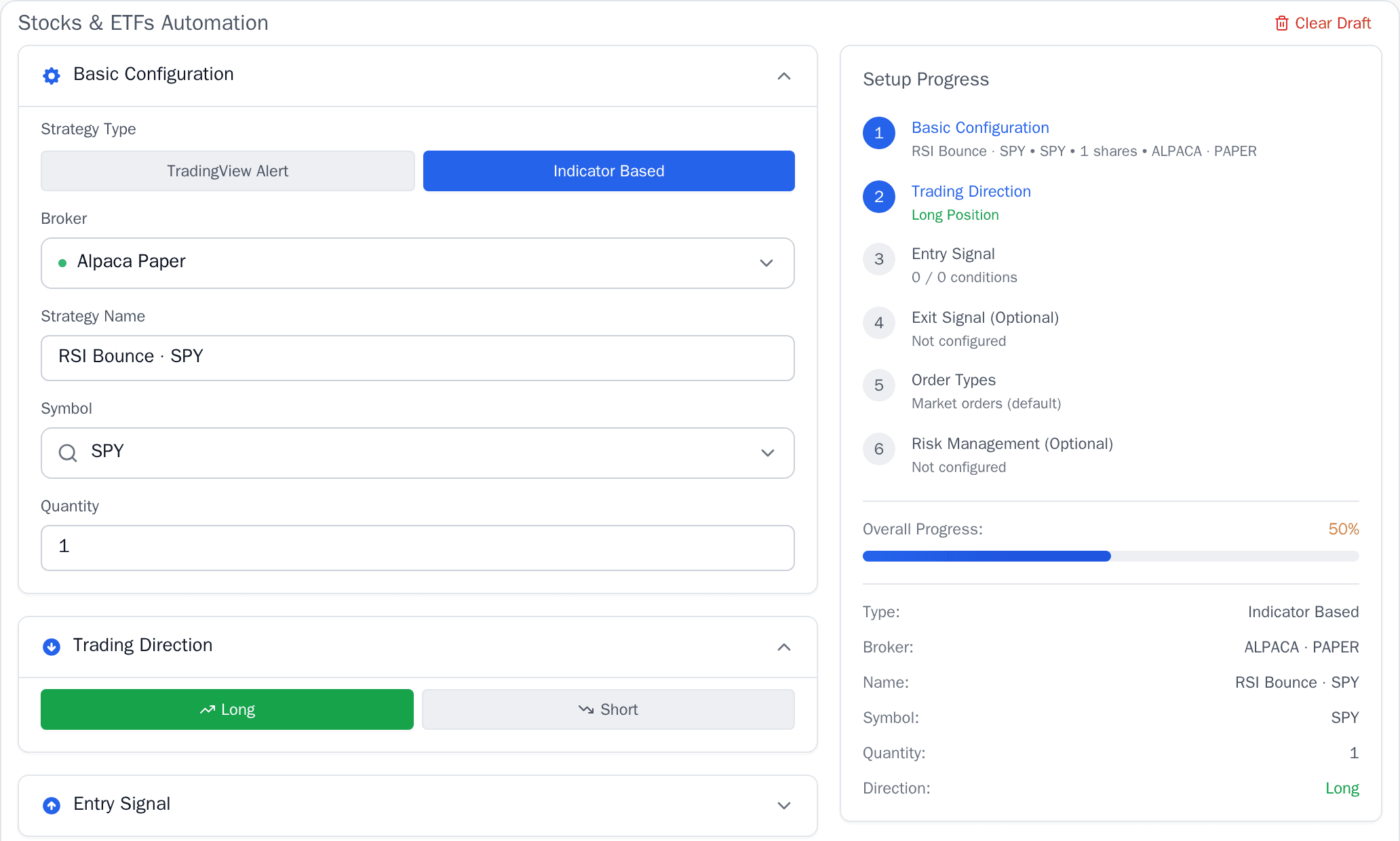The height and width of the screenshot is (841, 1400).
Task: Go to Exit Signal (Optional) step
Action: (x=985, y=317)
